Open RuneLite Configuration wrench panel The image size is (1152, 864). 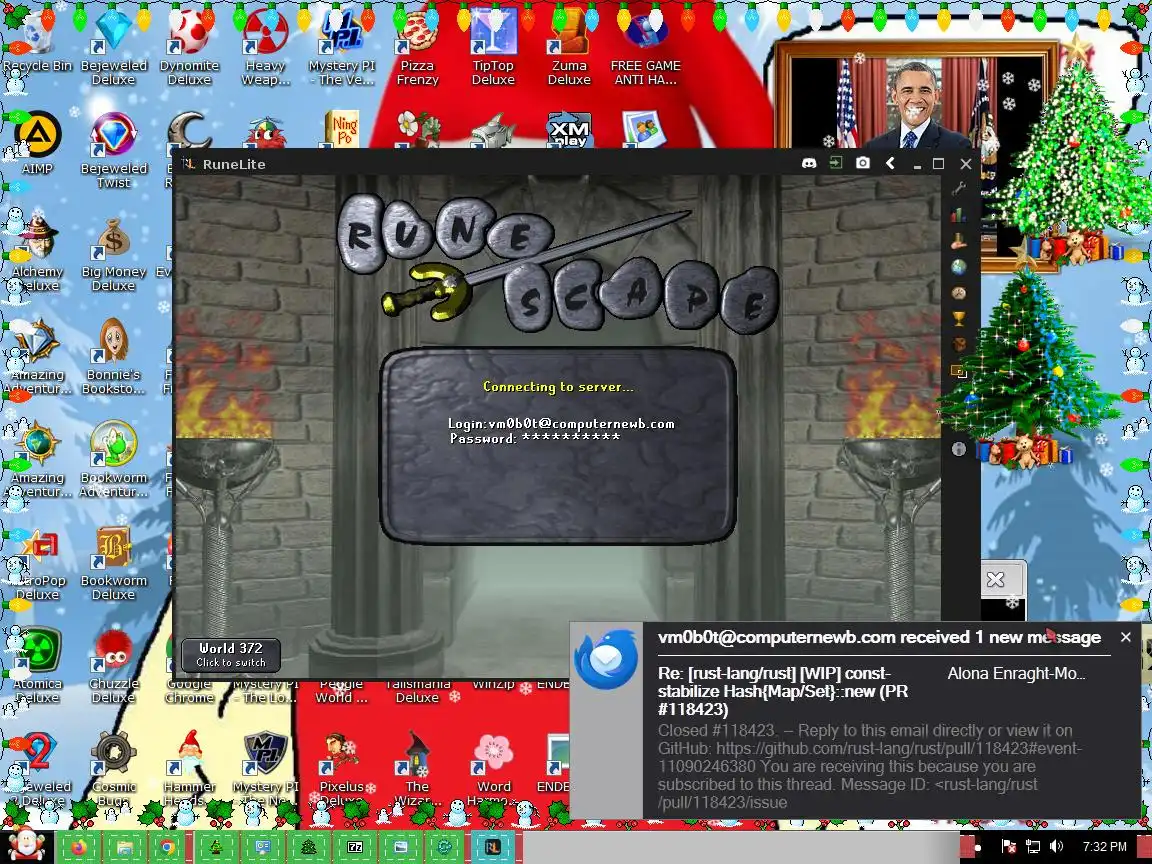[958, 189]
